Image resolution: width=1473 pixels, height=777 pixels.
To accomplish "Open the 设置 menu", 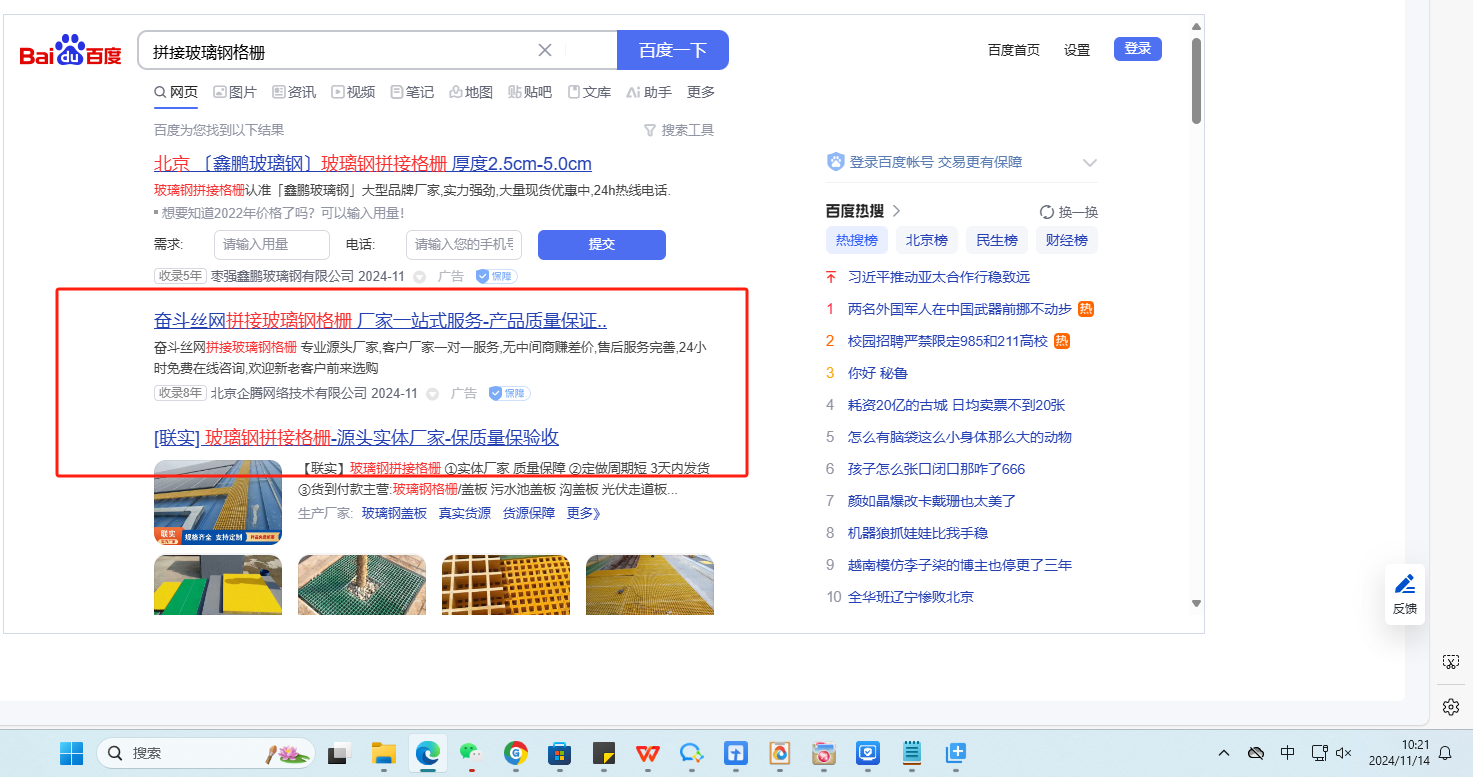I will pyautogui.click(x=1077, y=50).
